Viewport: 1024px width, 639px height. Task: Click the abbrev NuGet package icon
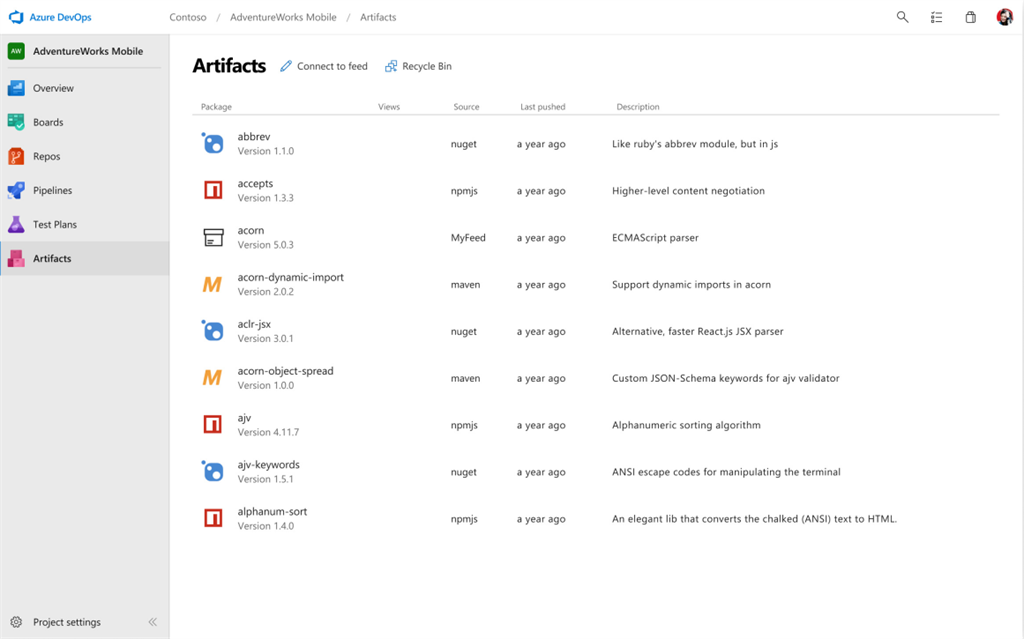[212, 144]
